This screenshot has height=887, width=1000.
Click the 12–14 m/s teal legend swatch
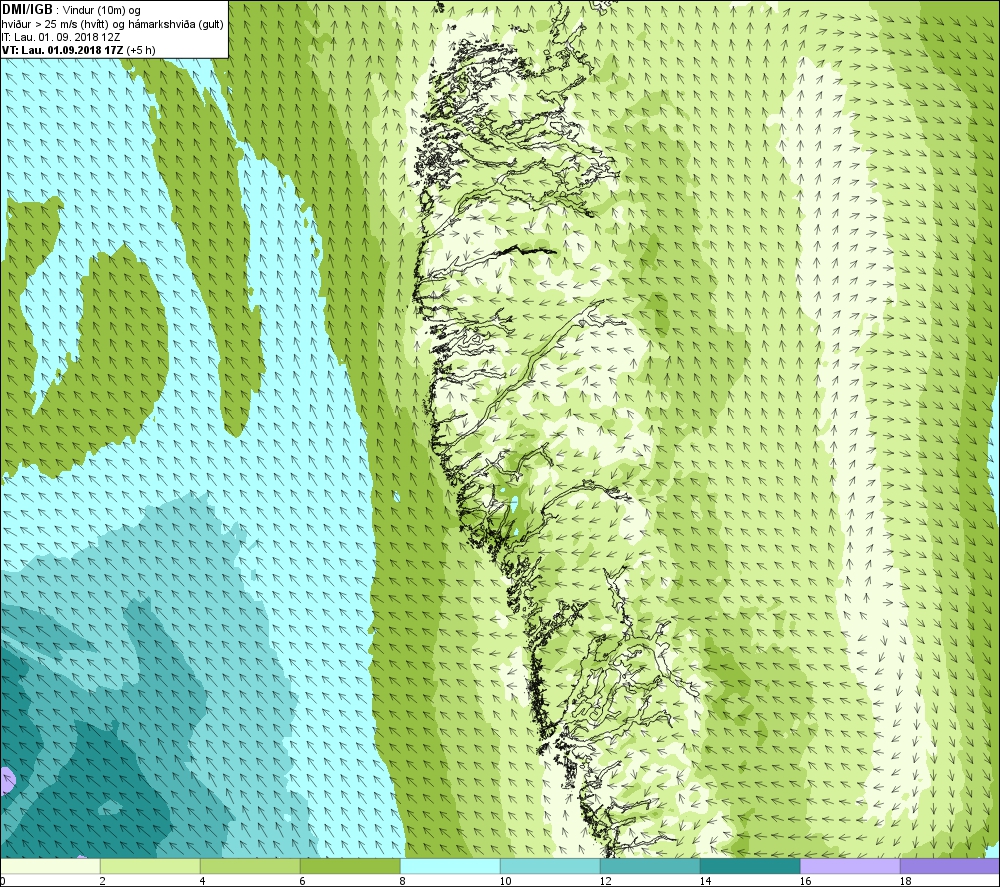point(650,866)
